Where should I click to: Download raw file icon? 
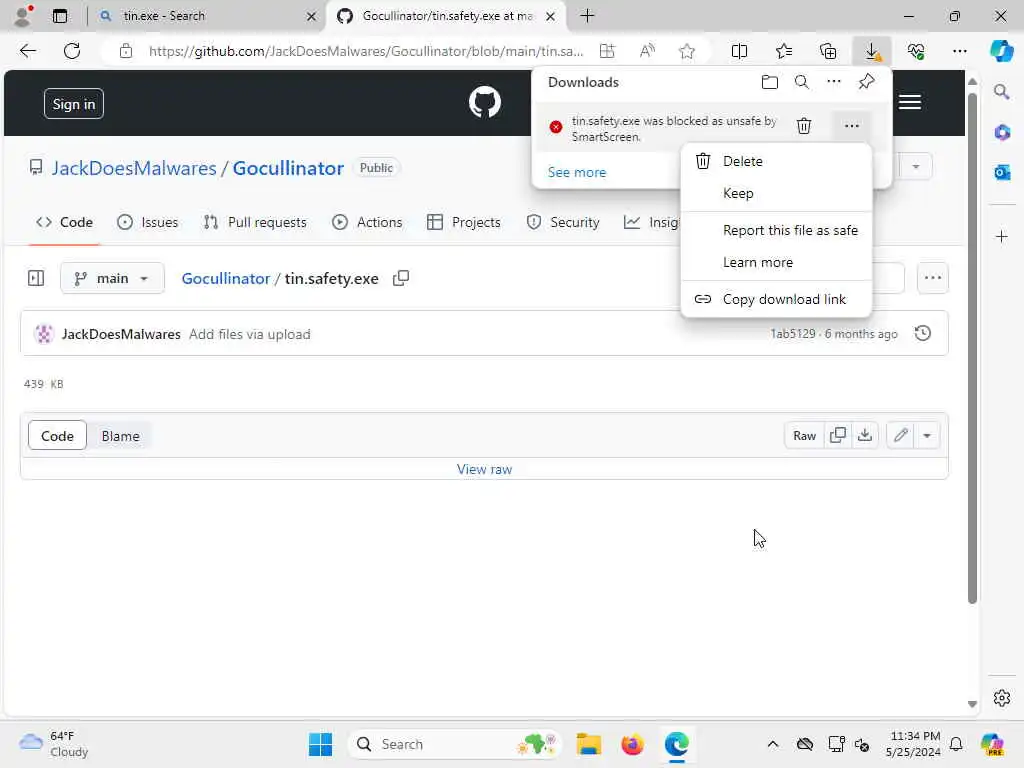point(865,436)
